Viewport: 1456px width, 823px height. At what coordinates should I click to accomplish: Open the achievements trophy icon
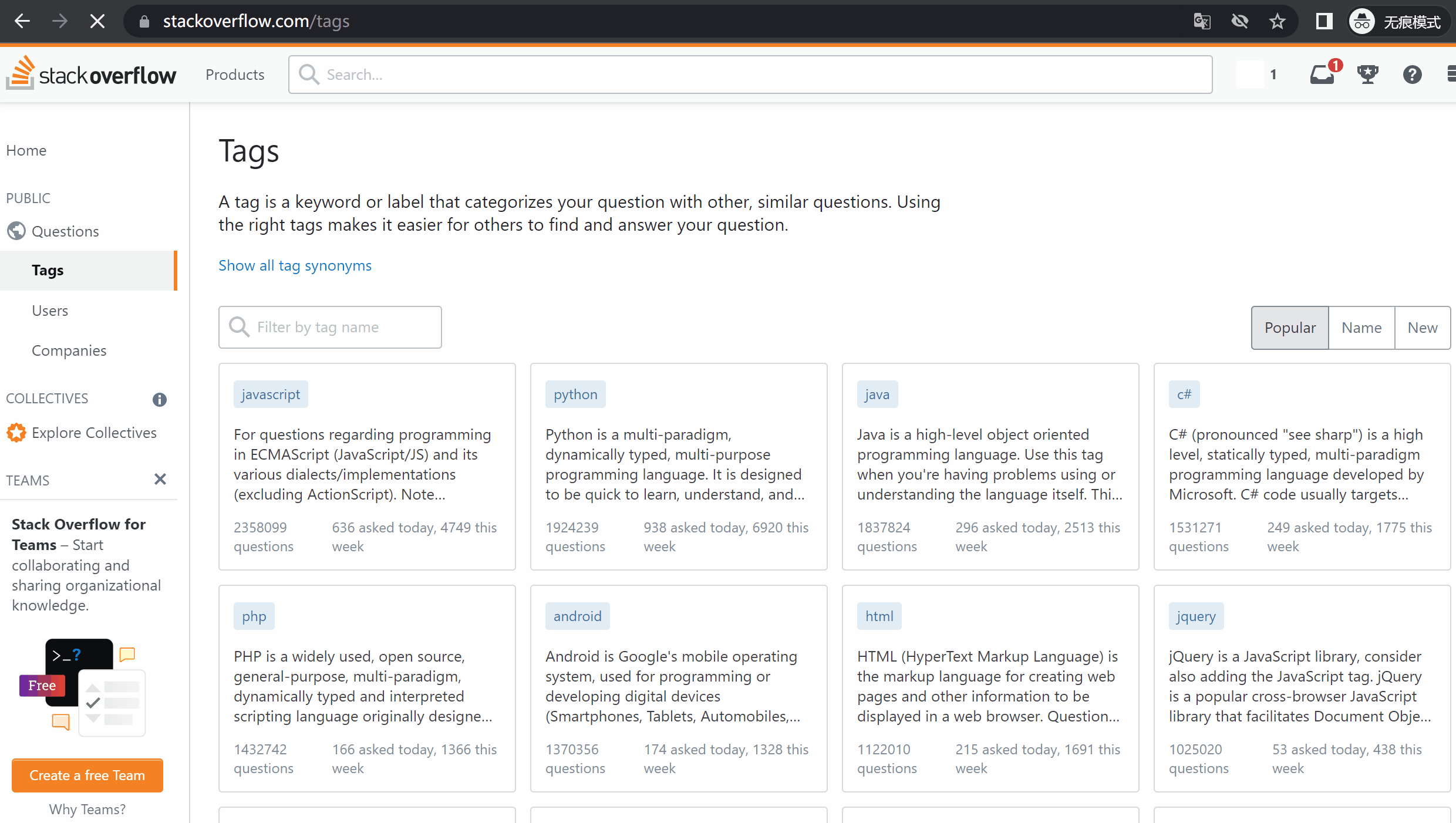tap(1367, 75)
